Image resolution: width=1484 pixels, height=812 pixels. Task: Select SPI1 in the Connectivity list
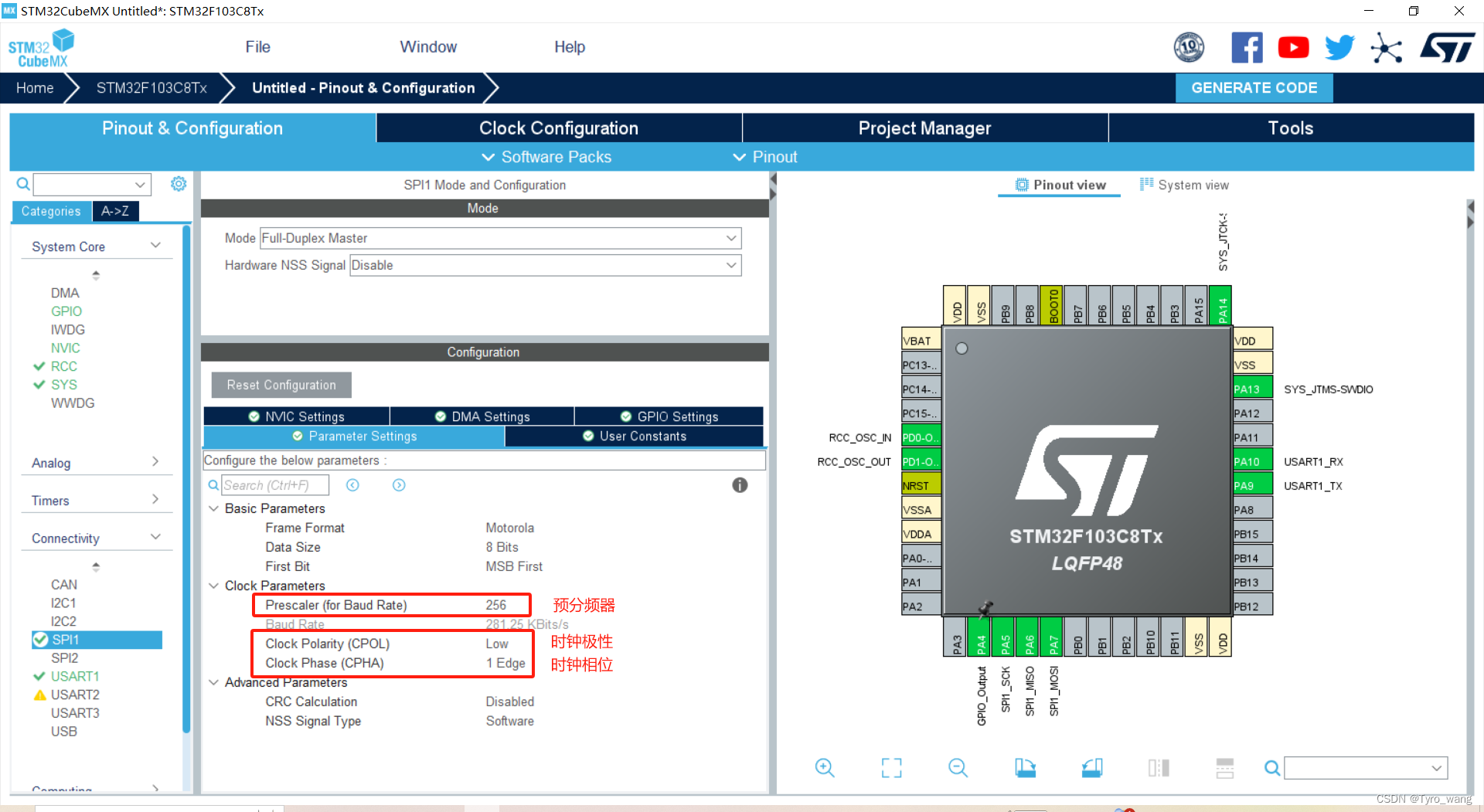[65, 640]
